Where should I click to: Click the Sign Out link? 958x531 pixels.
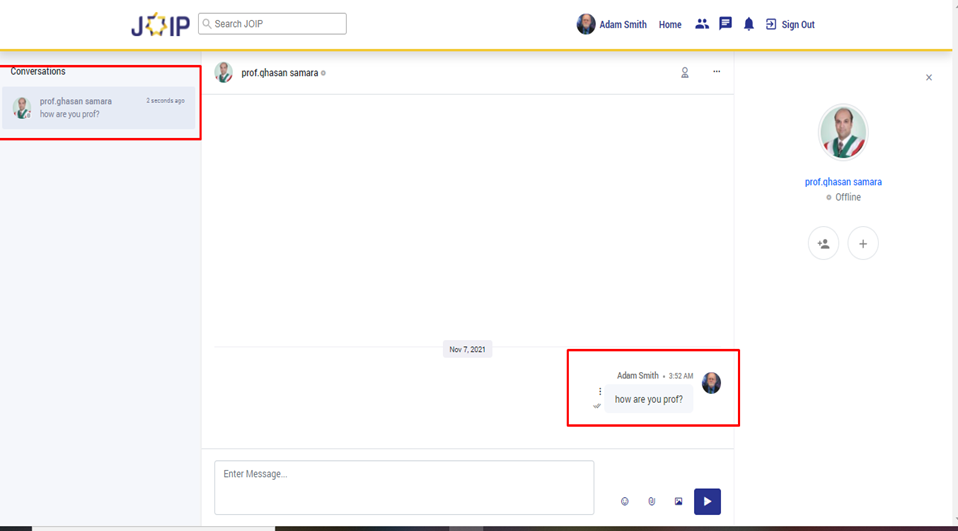coord(798,24)
